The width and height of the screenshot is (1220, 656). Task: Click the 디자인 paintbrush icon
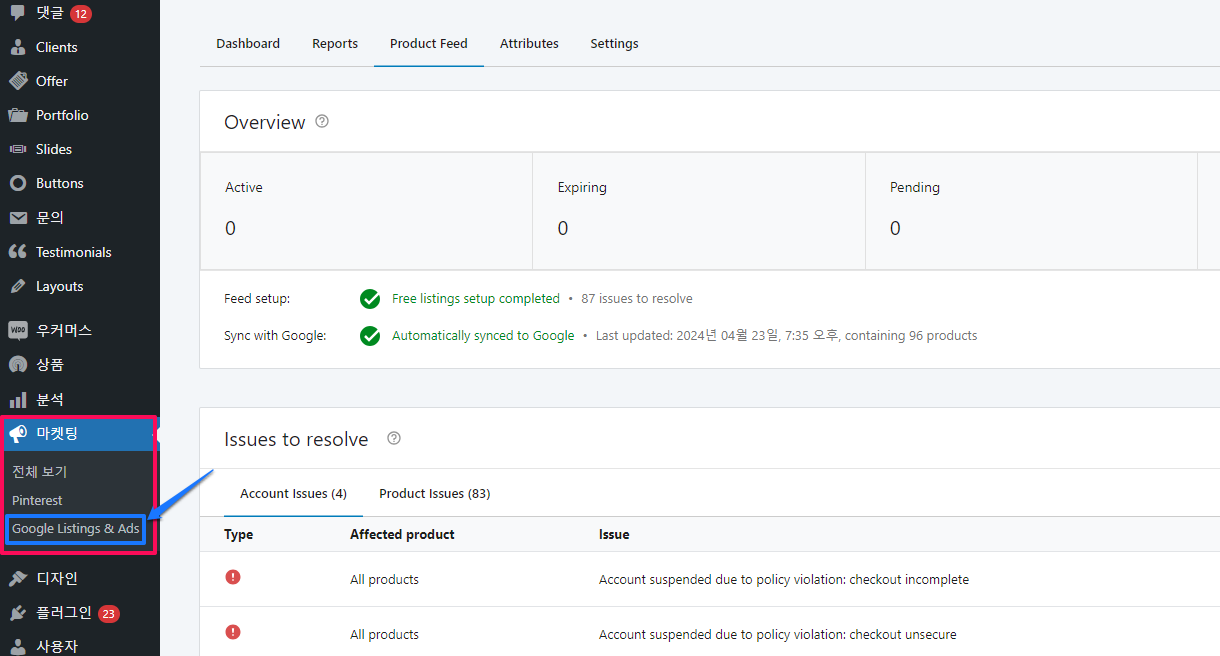[18, 578]
